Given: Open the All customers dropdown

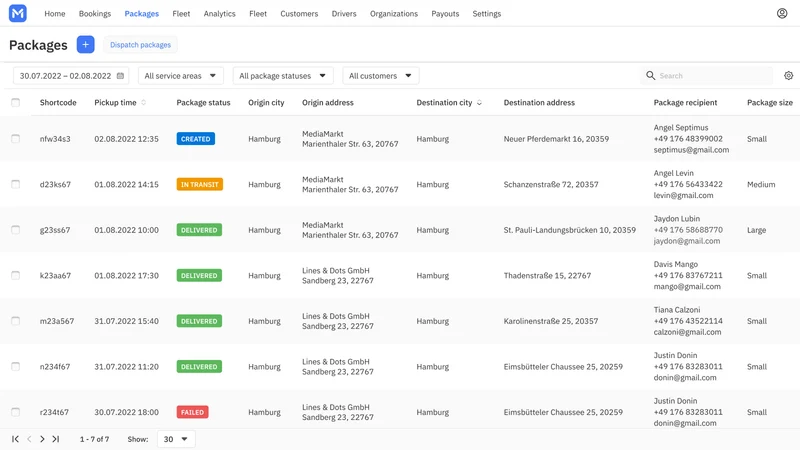Looking at the screenshot, I should tap(381, 76).
